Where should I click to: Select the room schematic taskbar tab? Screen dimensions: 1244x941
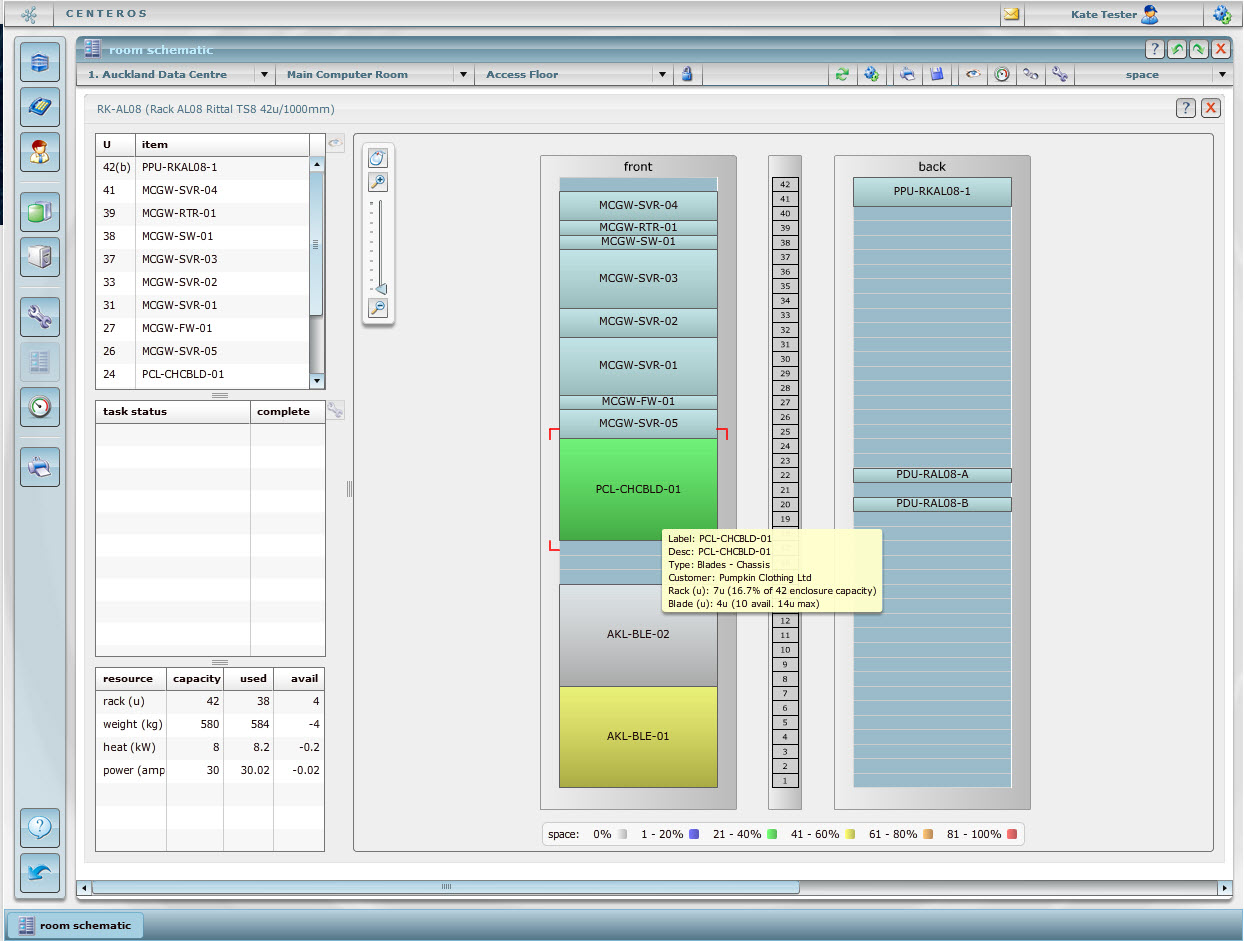[x=75, y=925]
